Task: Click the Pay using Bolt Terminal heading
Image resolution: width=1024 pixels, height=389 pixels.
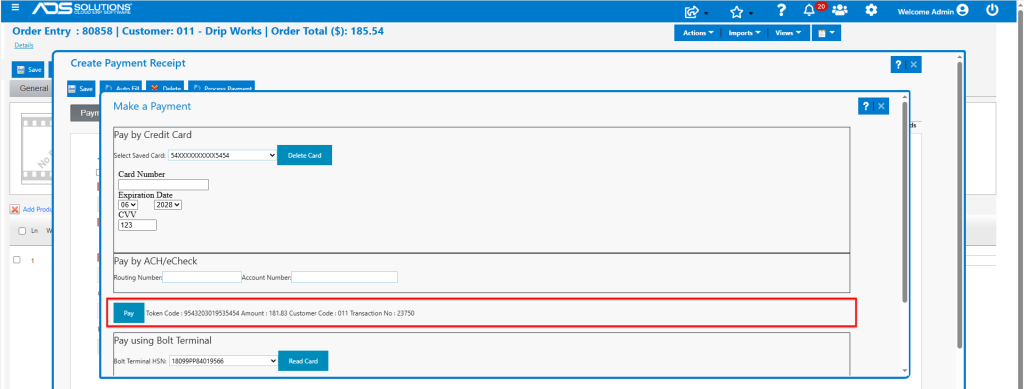Action: point(163,340)
